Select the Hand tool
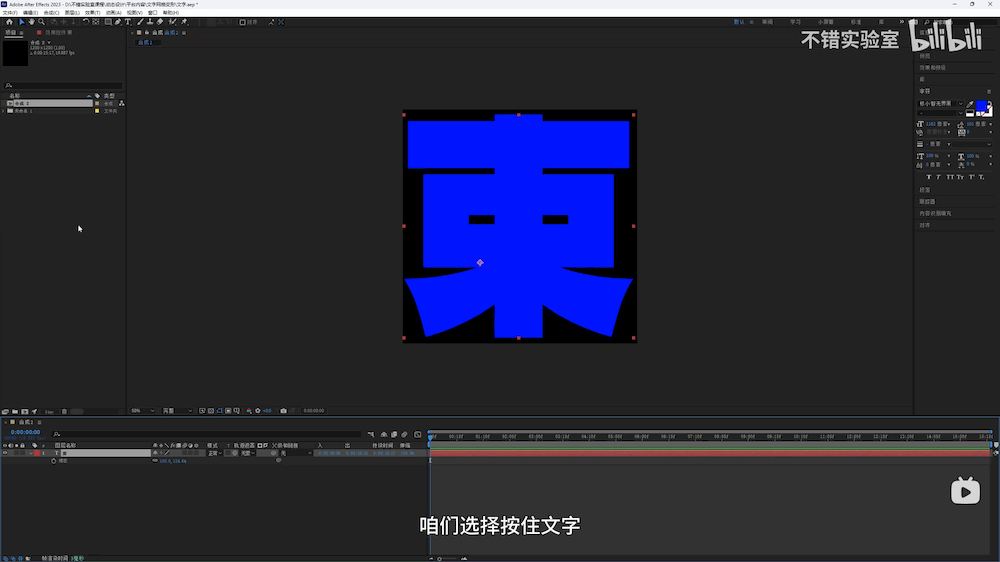This screenshot has width=1000, height=562. click(x=32, y=22)
